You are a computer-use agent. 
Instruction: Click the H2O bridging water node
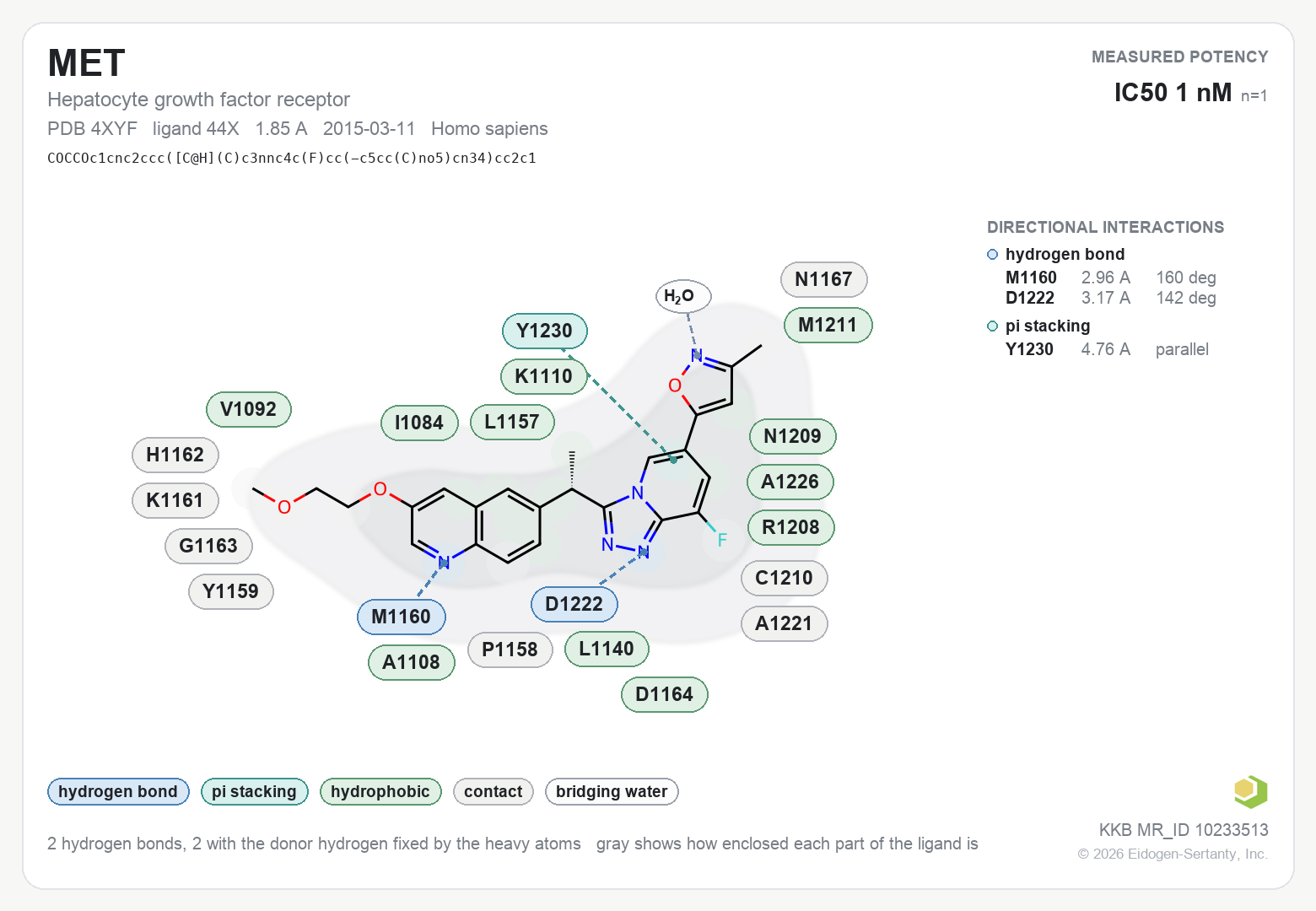[x=683, y=296]
